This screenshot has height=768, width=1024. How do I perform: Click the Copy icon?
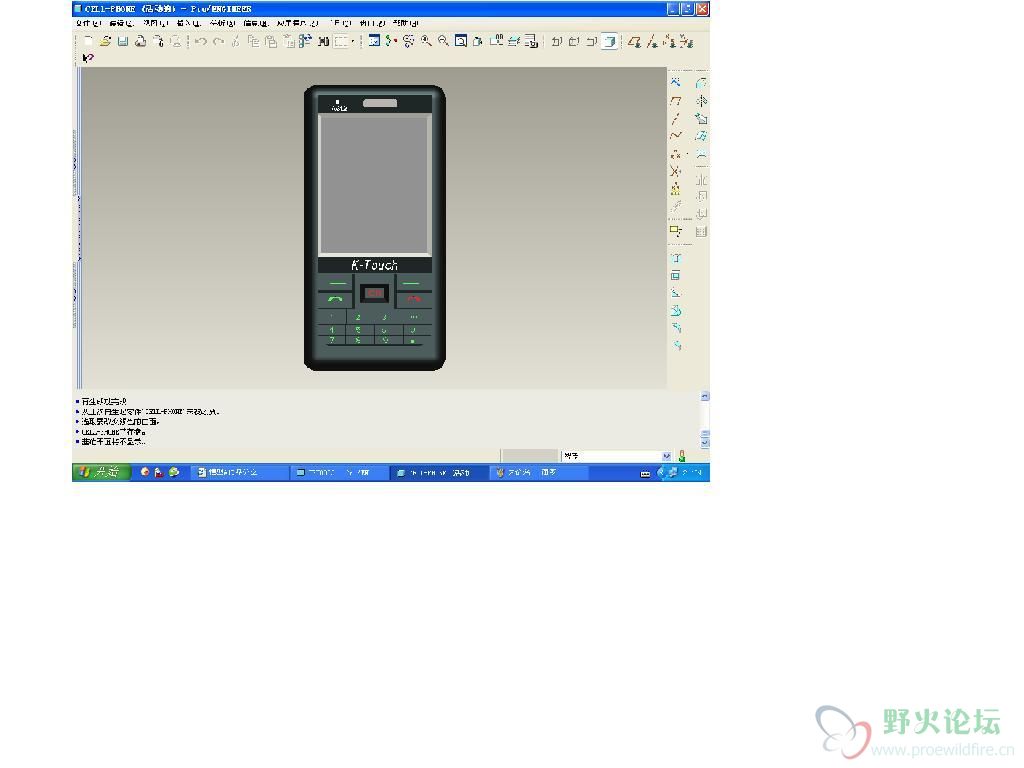[x=253, y=41]
